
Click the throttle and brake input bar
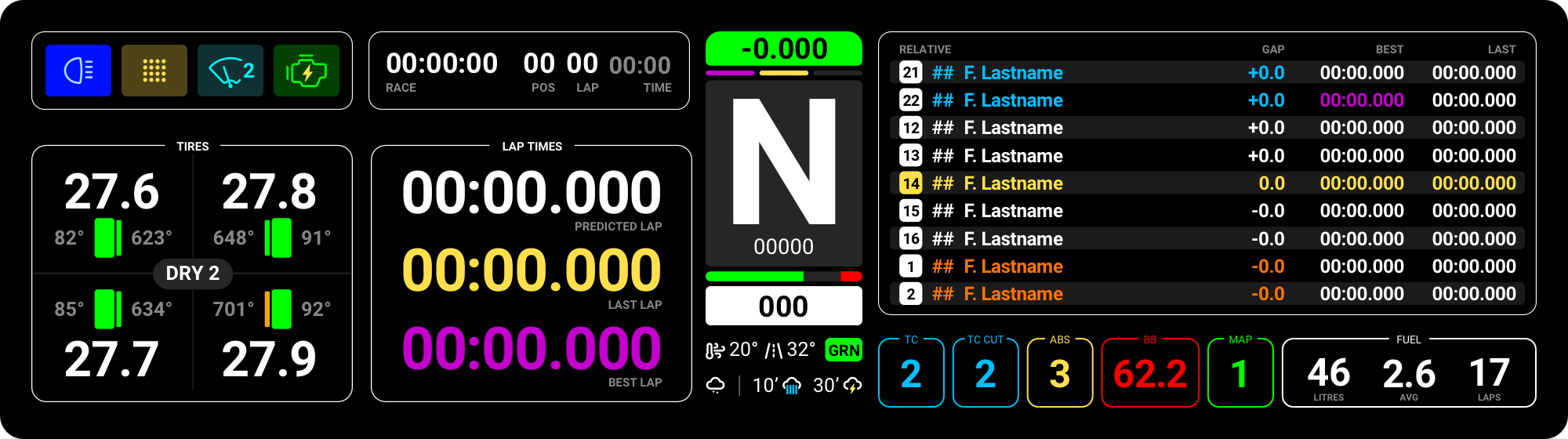tap(783, 276)
